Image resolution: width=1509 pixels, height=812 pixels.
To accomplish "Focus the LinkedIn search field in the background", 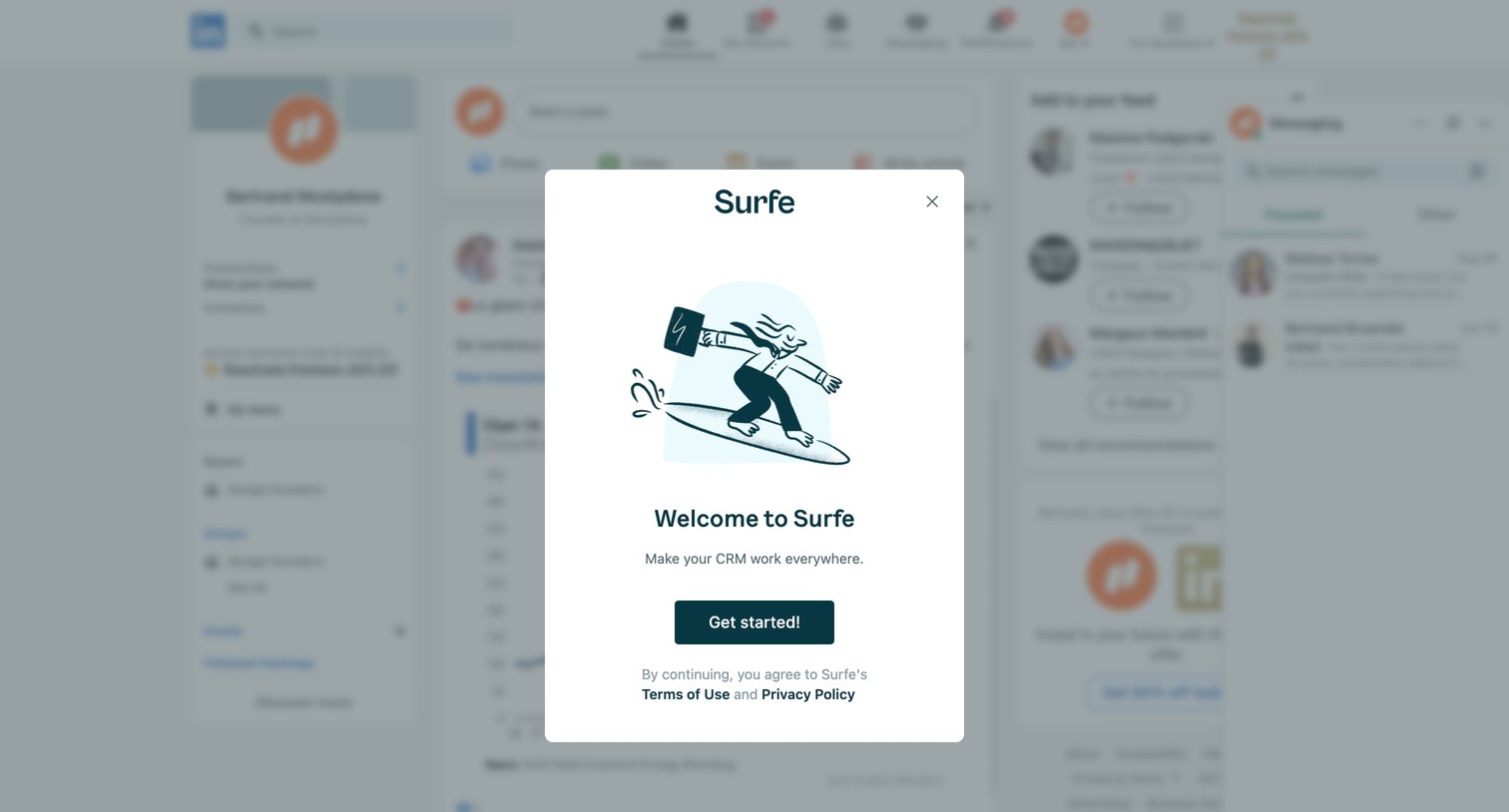I will 375,32.
